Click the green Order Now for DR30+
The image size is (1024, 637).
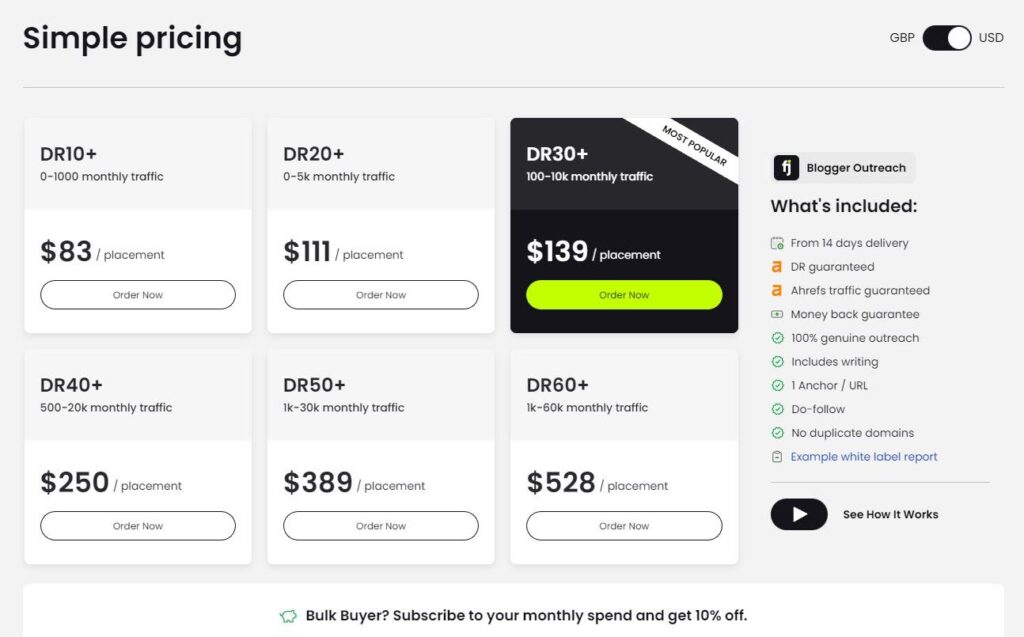coord(624,295)
